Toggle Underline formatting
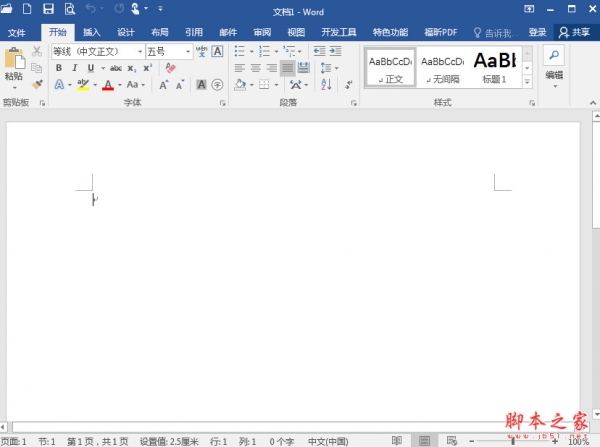This screenshot has width=600, height=447. (x=91, y=68)
